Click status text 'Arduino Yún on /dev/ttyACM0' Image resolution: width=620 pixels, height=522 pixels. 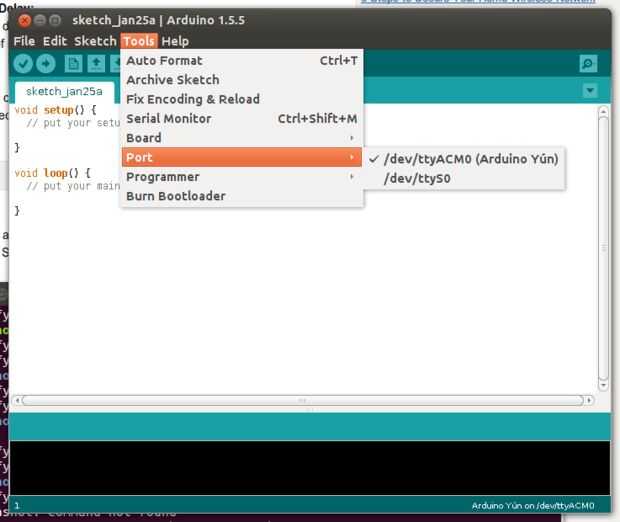(x=533, y=506)
